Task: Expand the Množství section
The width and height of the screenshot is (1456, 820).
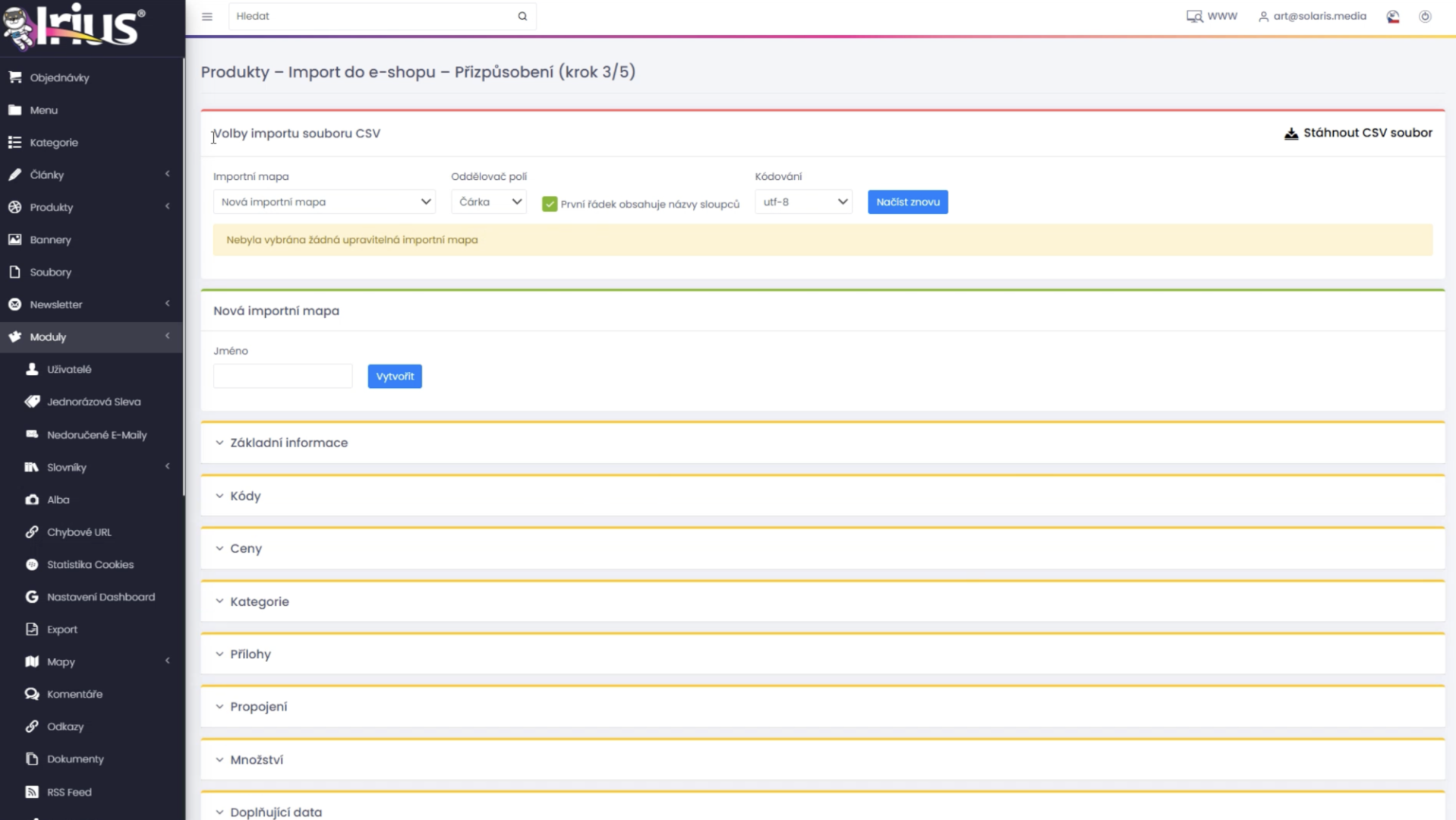Action: [x=822, y=759]
